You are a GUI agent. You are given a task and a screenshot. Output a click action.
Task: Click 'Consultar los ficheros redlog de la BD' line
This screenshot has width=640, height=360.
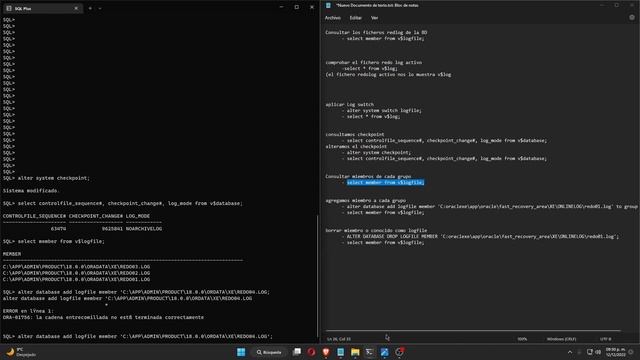(x=376, y=32)
